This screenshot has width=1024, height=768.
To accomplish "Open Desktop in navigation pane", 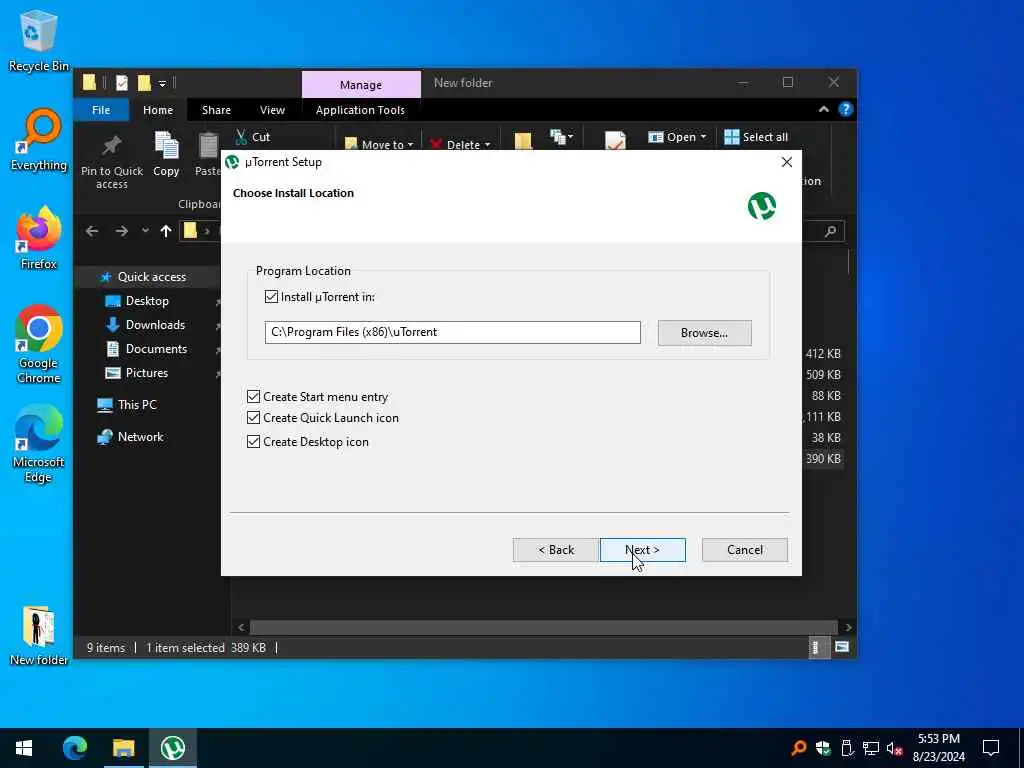I will pos(147,301).
